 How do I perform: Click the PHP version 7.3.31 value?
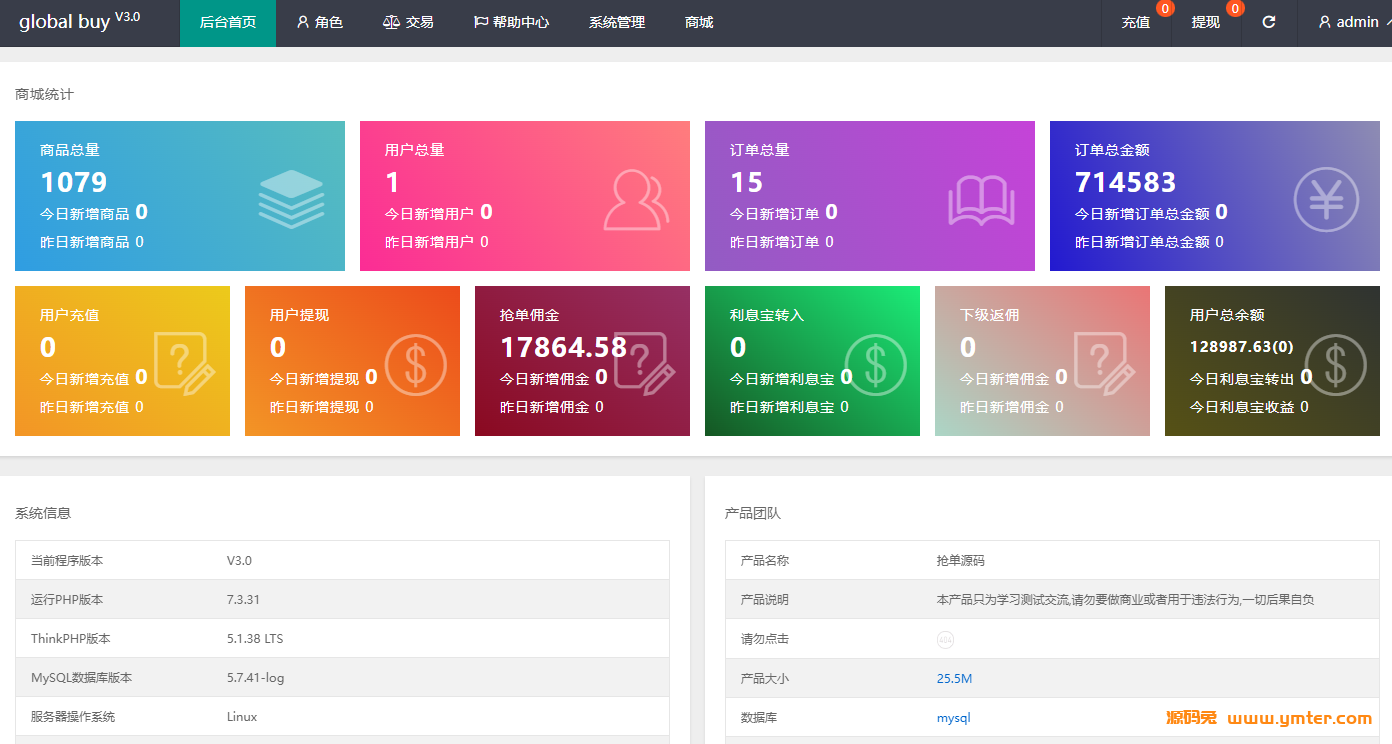click(x=243, y=600)
